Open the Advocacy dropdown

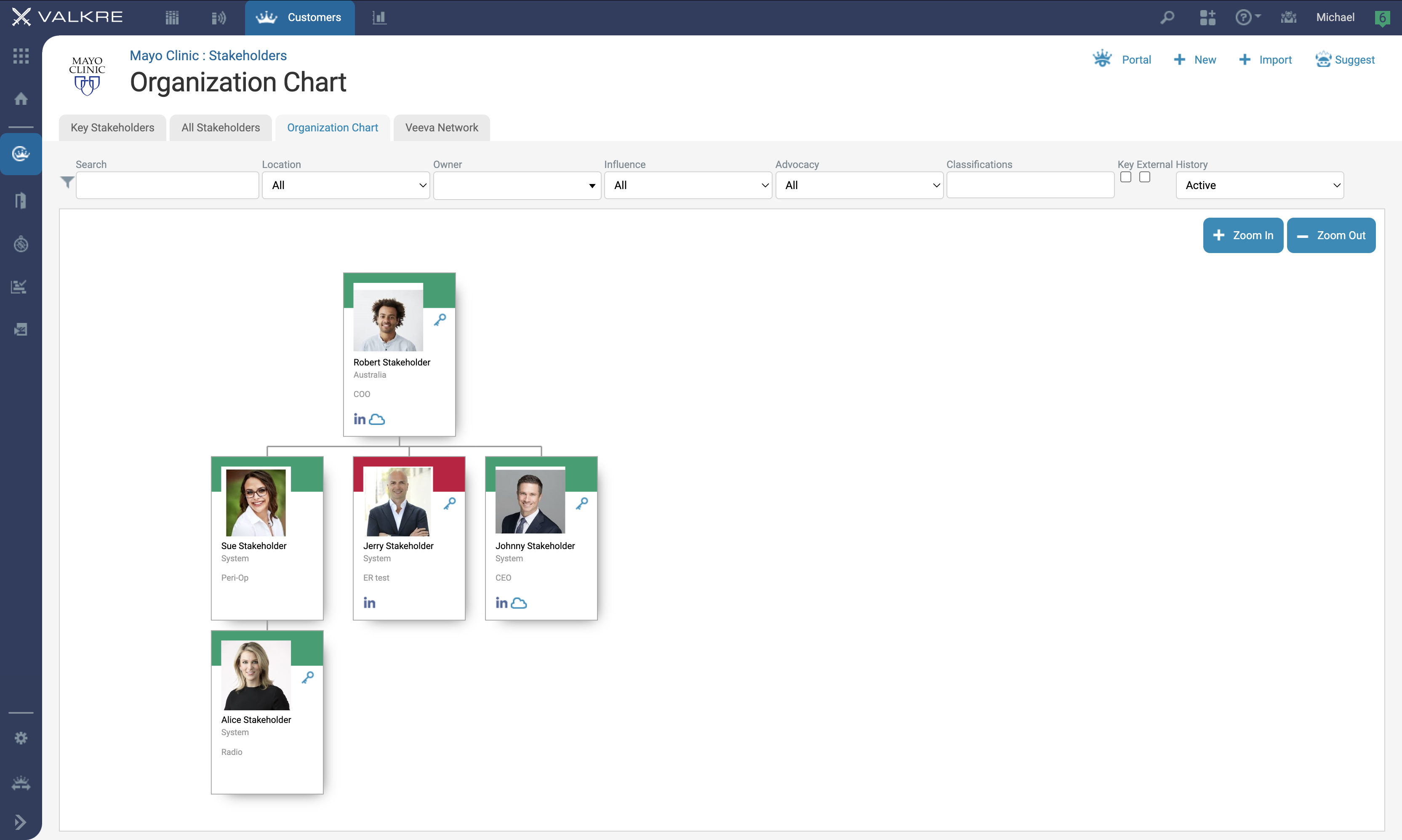(858, 185)
